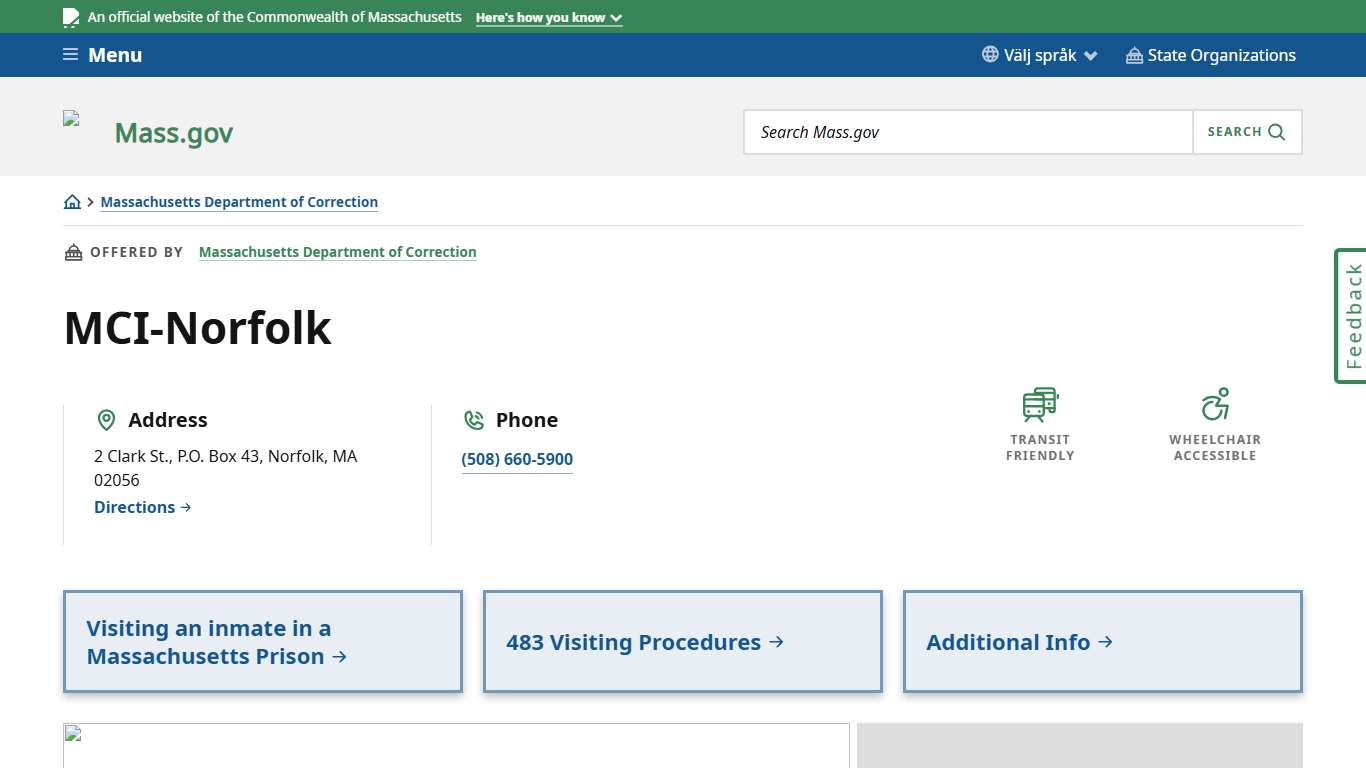The width and height of the screenshot is (1366, 768).
Task: Click the Massachusetts Department of Correction breadcrumb link
Action: click(x=239, y=201)
